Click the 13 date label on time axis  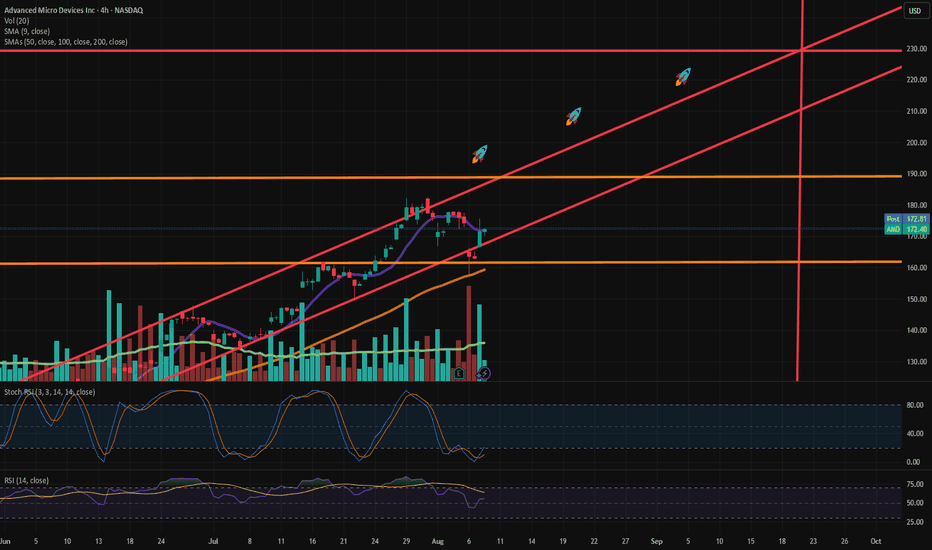point(99,542)
